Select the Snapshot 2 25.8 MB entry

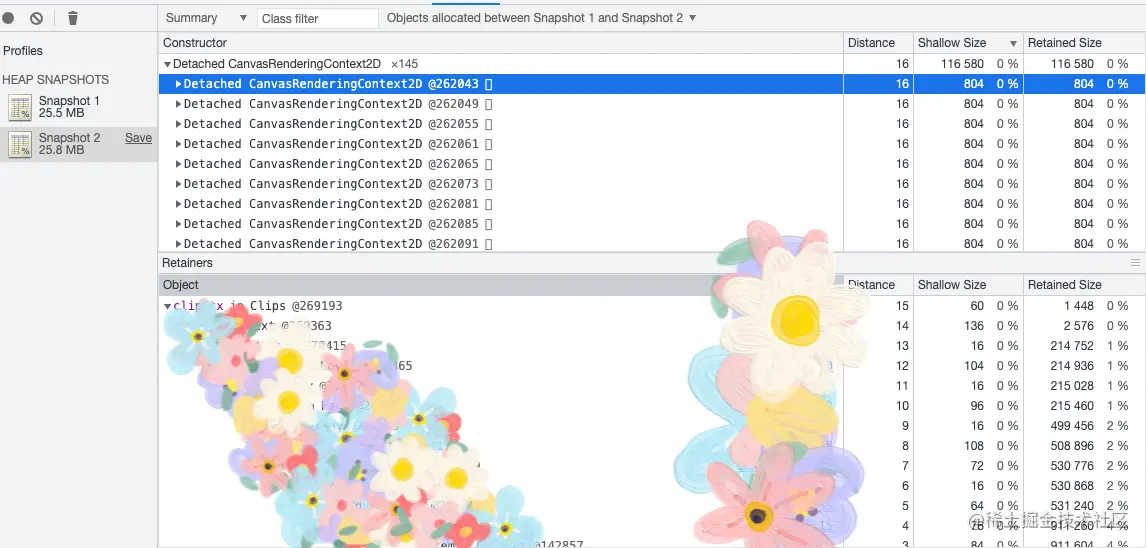(x=78, y=144)
